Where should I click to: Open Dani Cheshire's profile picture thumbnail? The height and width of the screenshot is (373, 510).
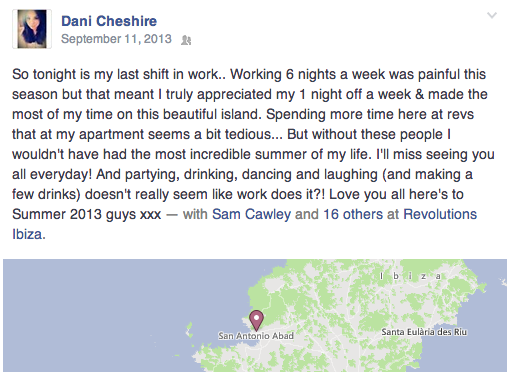tap(32, 29)
